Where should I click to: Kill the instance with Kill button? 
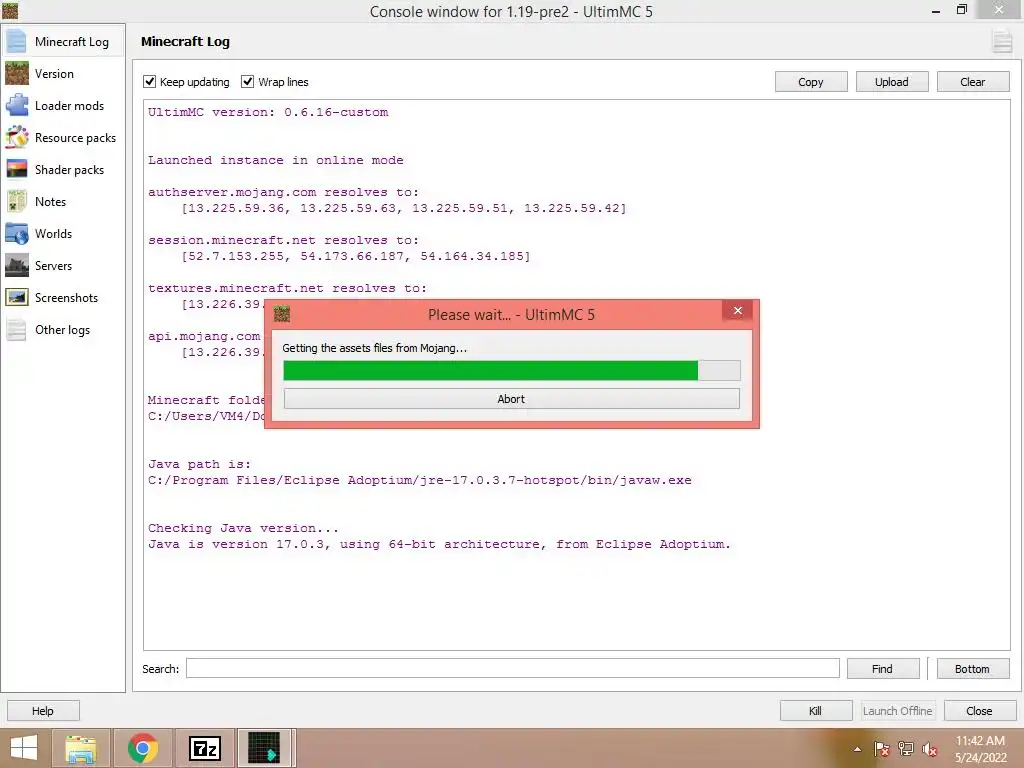816,711
